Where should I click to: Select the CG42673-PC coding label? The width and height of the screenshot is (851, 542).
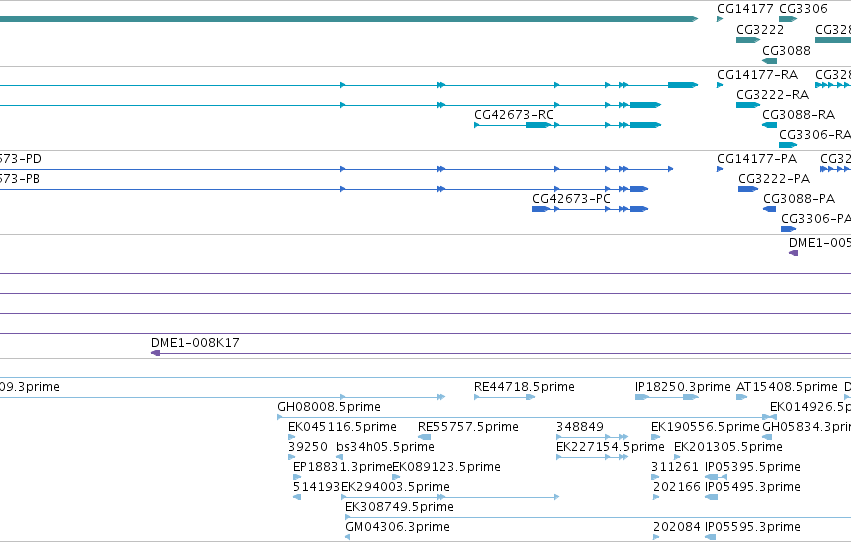[571, 199]
